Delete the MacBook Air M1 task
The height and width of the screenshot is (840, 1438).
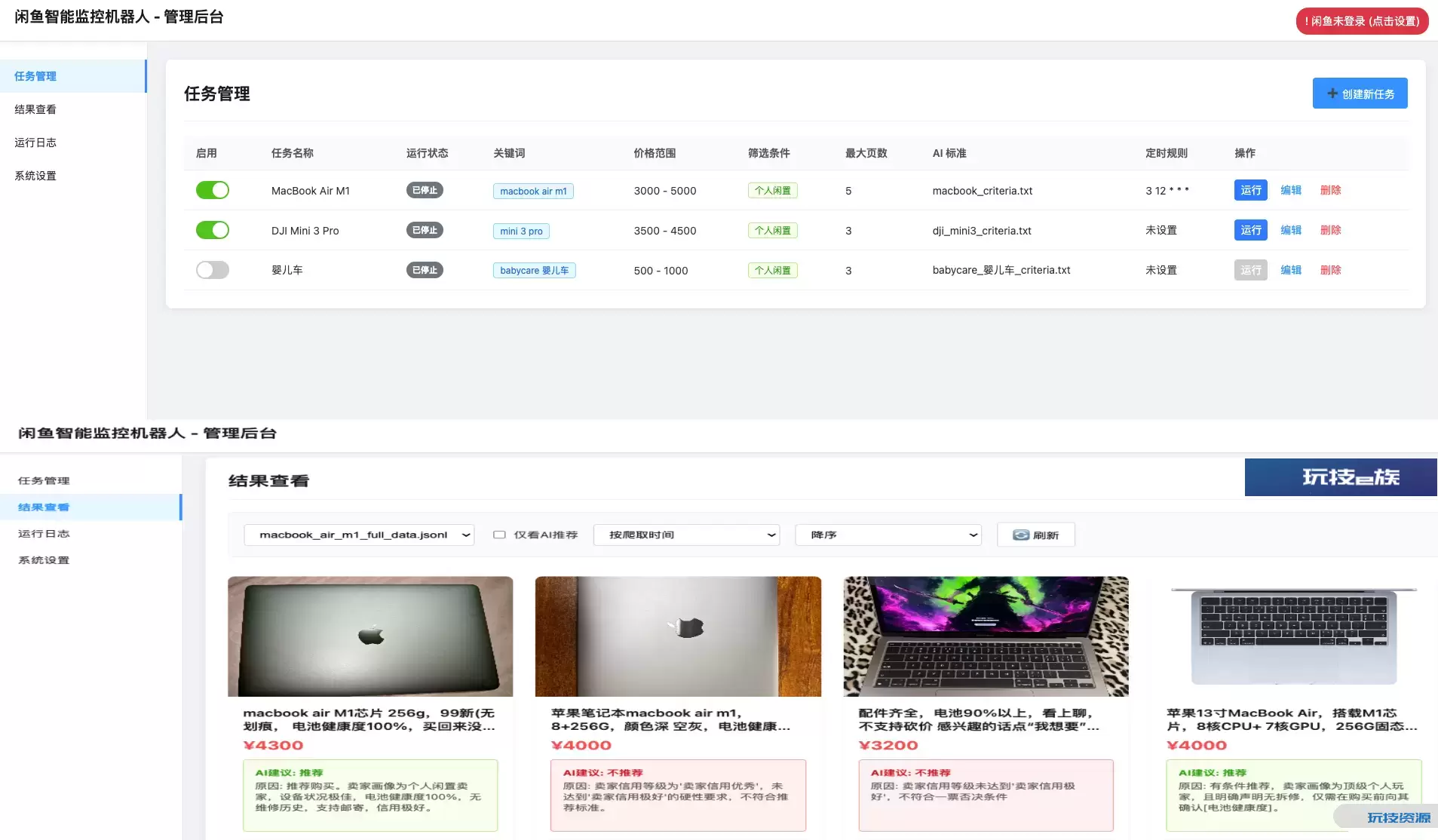tap(1331, 190)
